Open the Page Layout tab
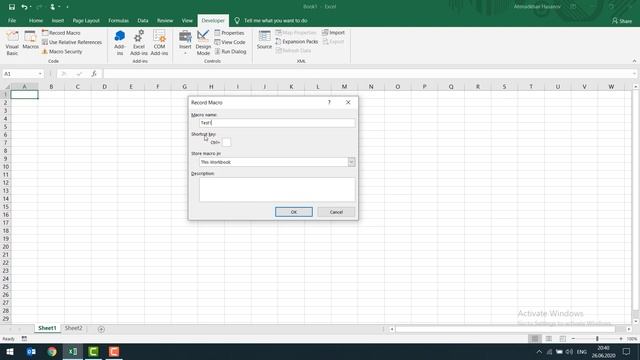640x360 pixels. [x=86, y=20]
